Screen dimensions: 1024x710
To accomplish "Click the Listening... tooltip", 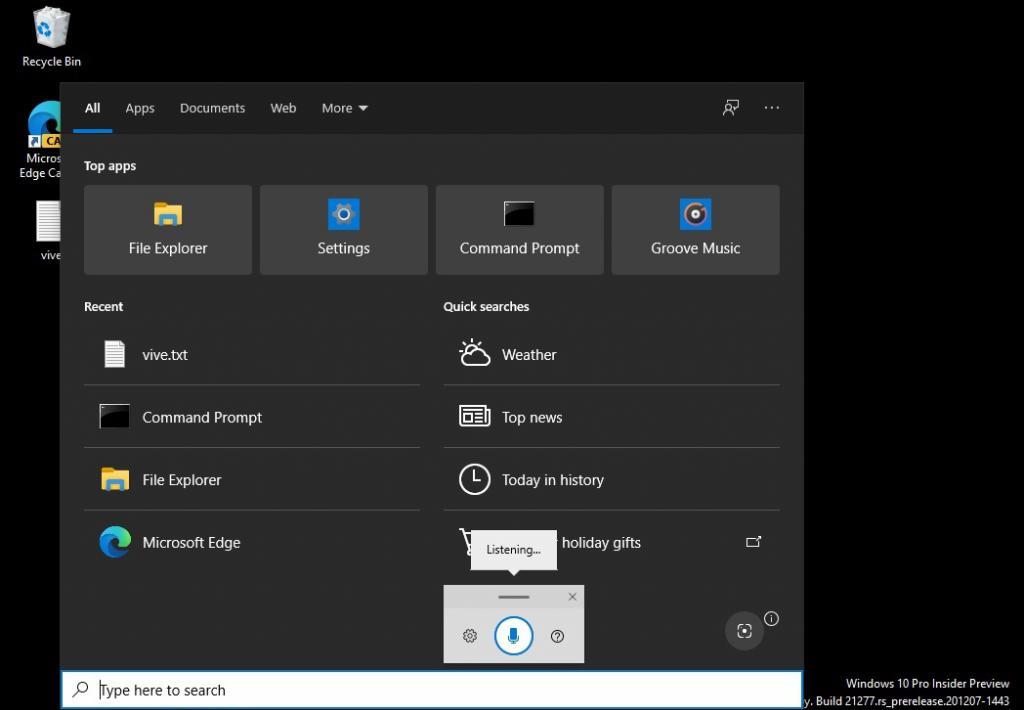I will pos(513,550).
